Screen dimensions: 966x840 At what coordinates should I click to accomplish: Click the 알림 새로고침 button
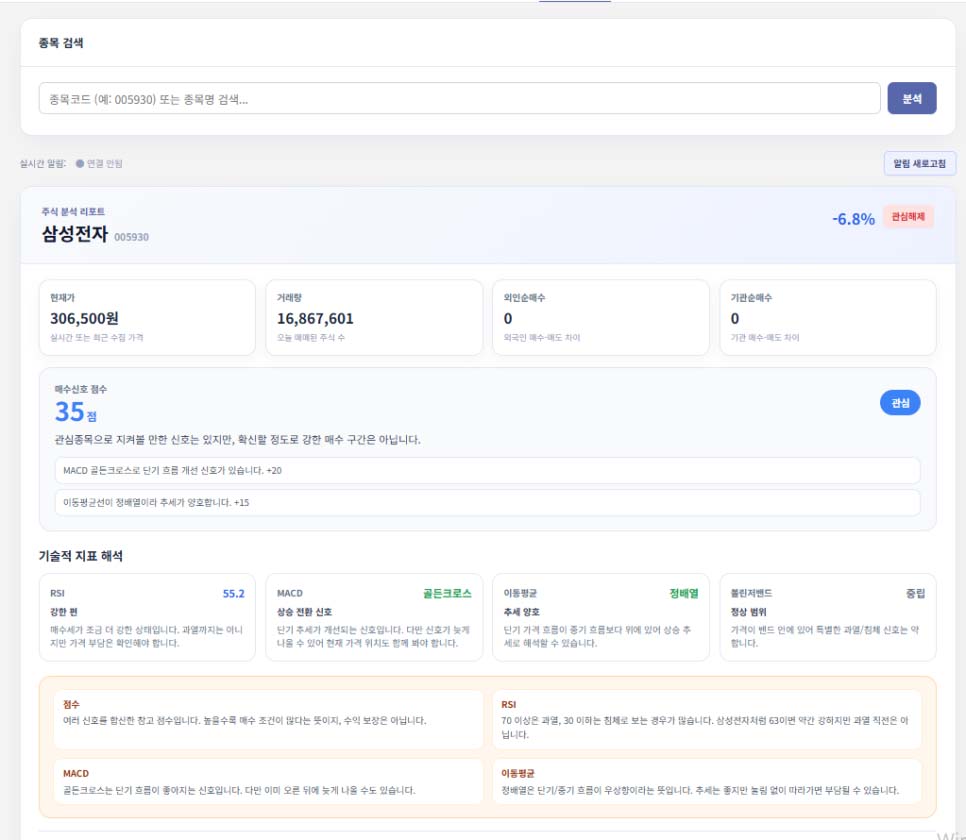click(919, 163)
